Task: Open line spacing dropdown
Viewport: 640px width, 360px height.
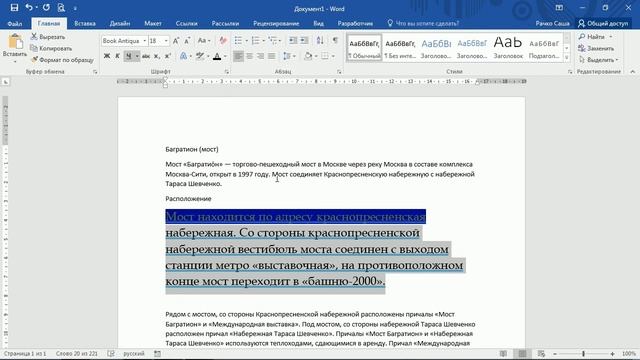Action: (289, 56)
